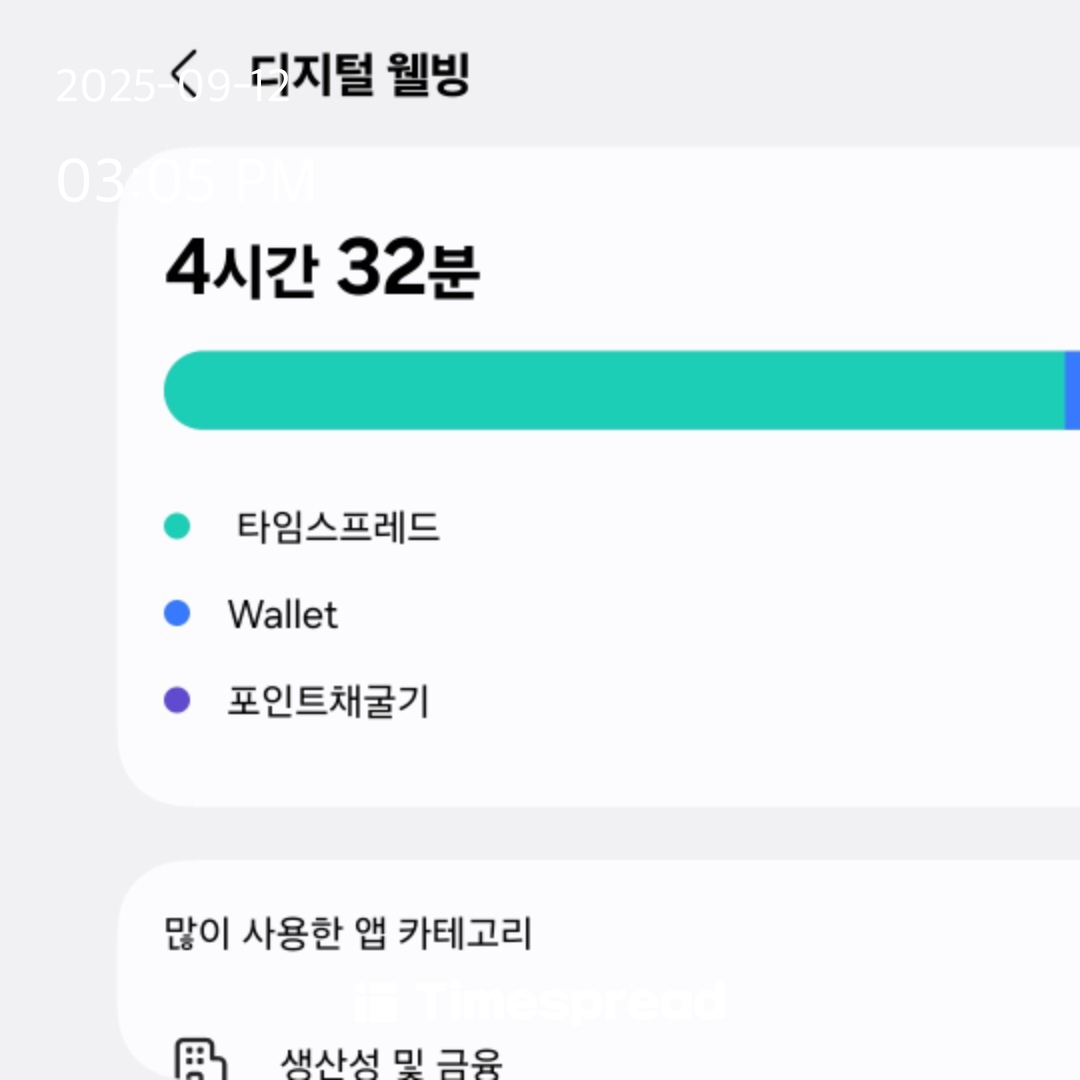
Task: Tap the teal segment of usage bar
Action: (614, 391)
